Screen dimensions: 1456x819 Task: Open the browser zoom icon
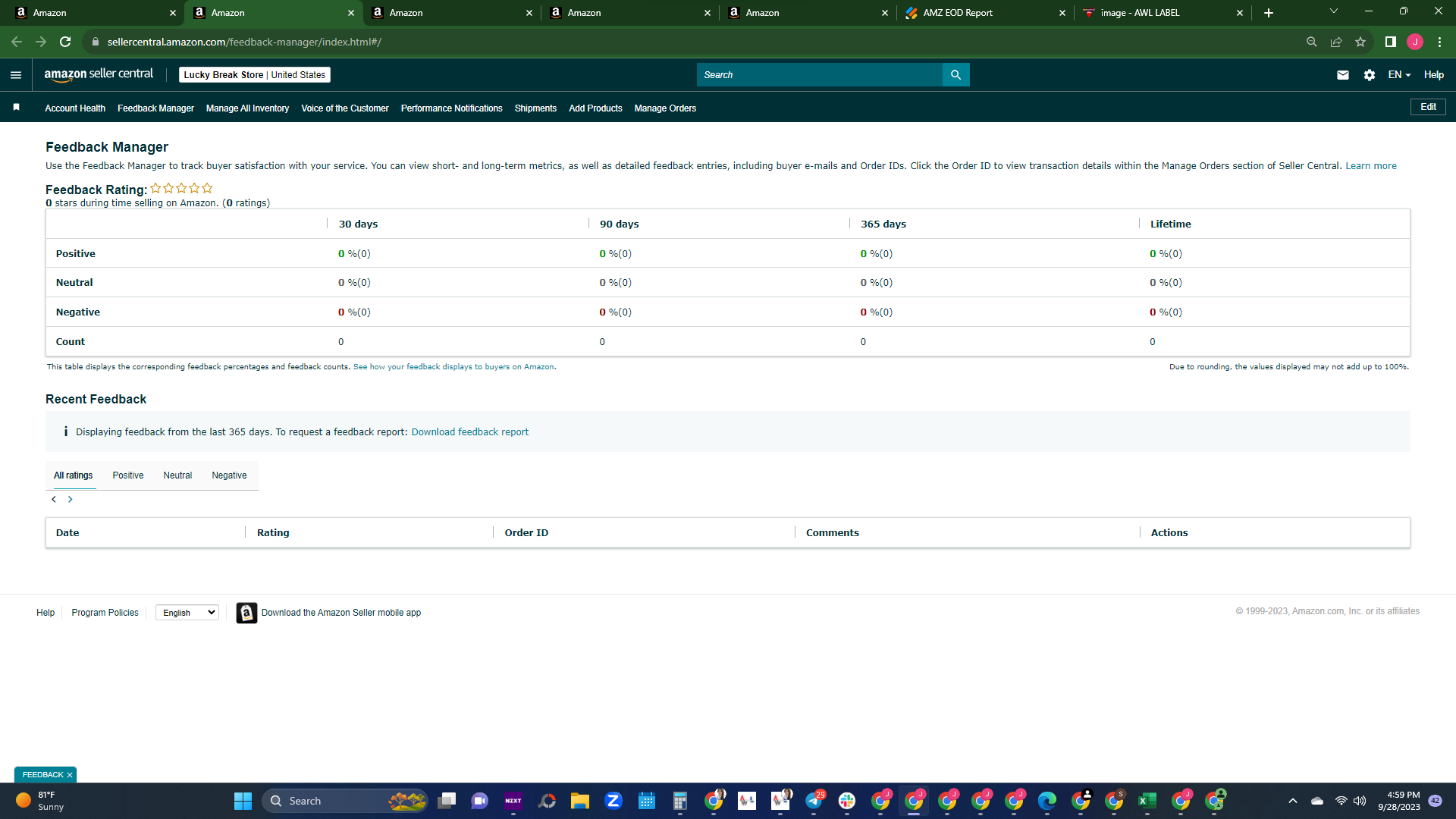point(1312,42)
